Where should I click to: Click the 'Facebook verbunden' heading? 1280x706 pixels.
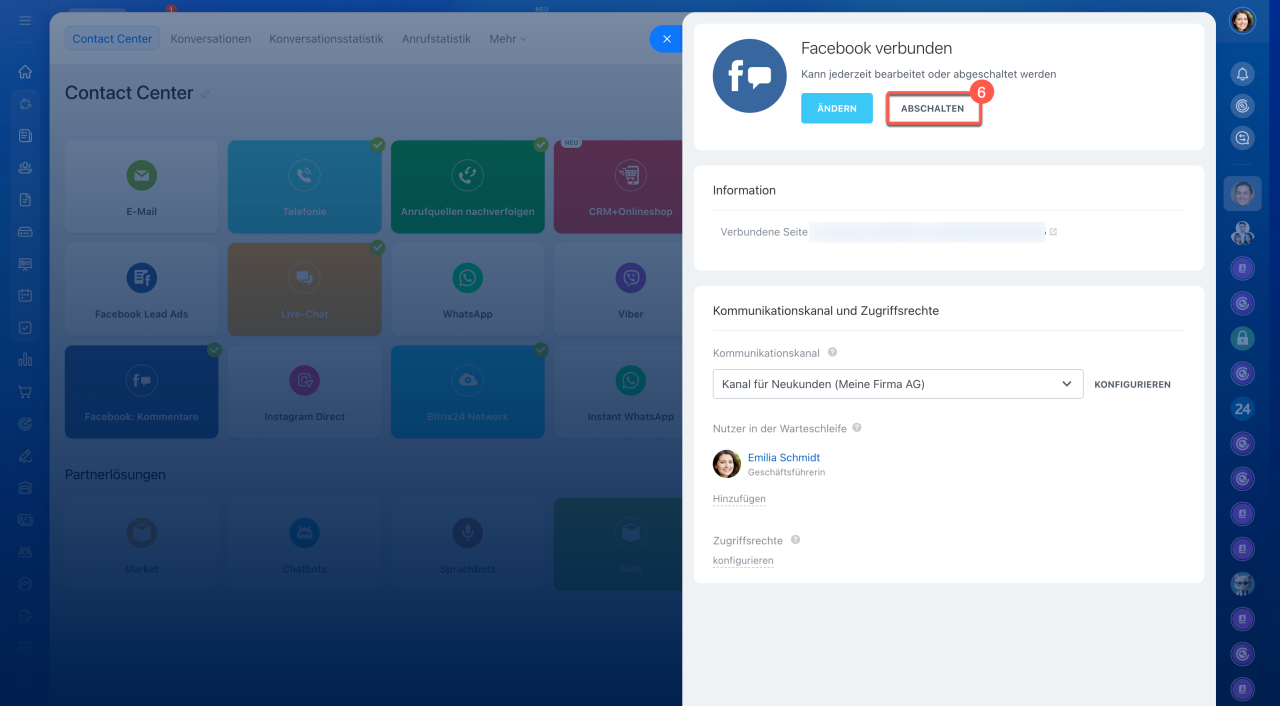point(877,48)
